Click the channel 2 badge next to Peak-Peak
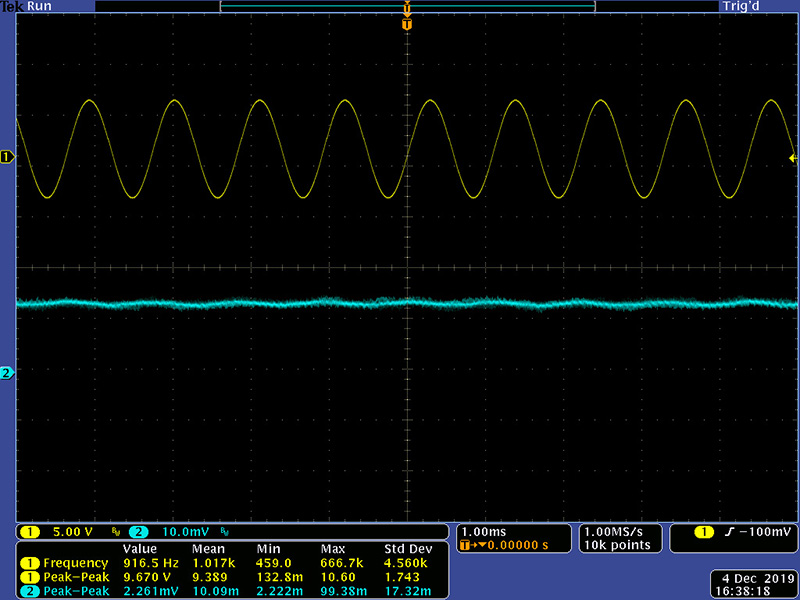Viewport: 800px width, 600px height. [30, 591]
